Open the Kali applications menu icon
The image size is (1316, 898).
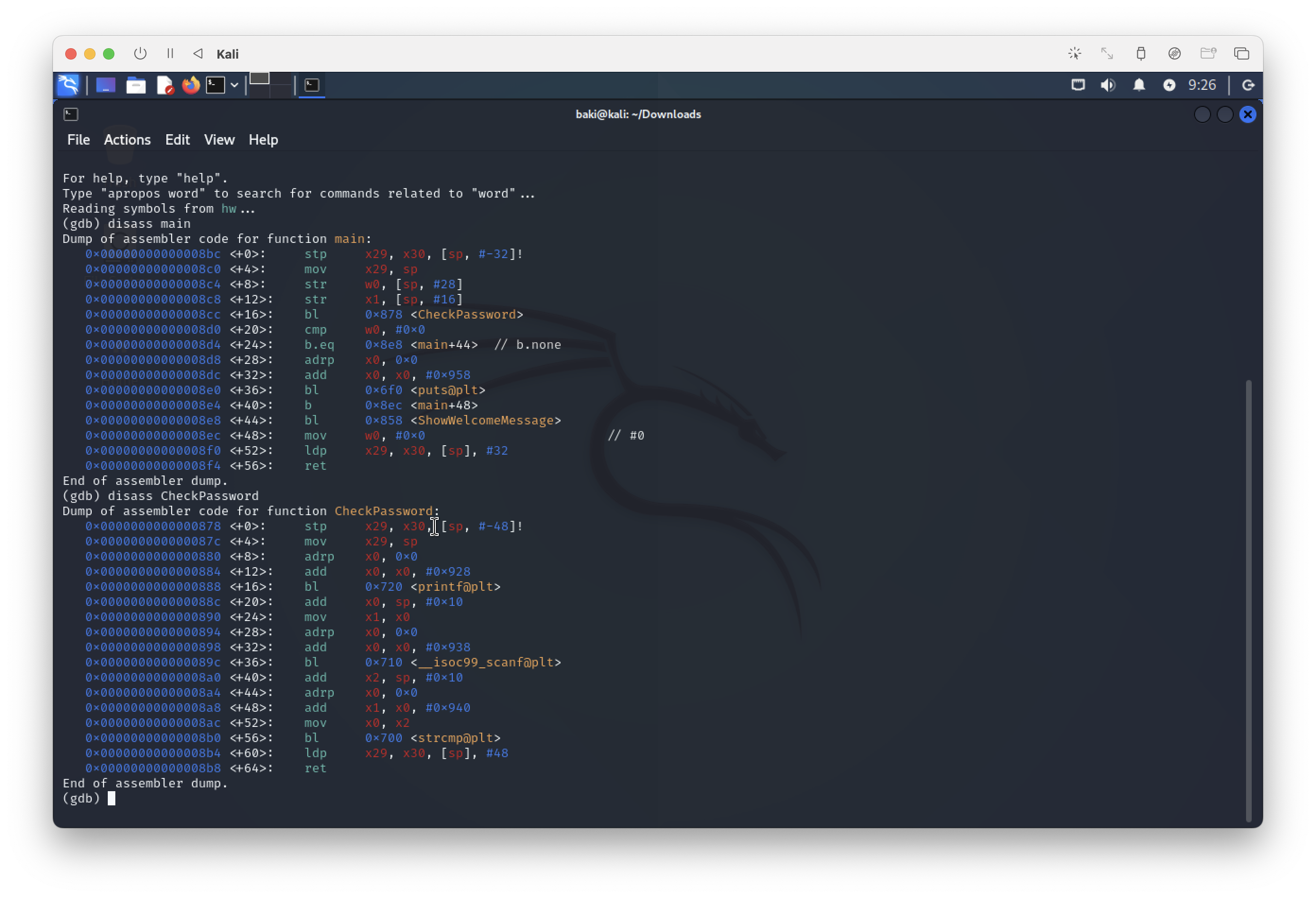click(x=69, y=85)
